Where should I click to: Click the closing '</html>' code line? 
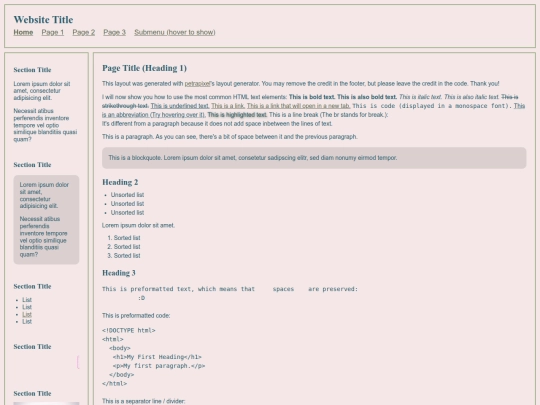coord(115,384)
